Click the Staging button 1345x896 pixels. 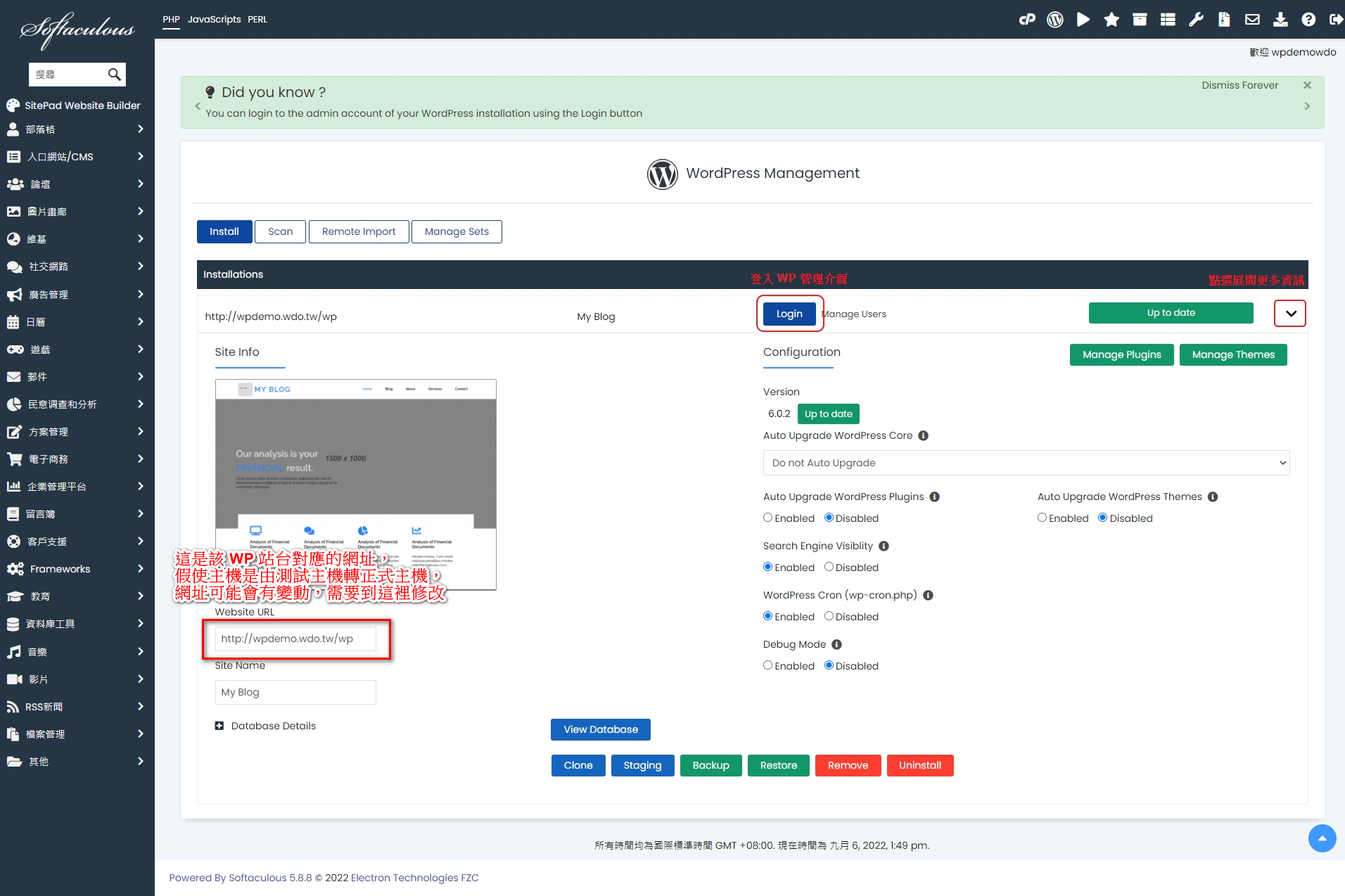pos(642,765)
